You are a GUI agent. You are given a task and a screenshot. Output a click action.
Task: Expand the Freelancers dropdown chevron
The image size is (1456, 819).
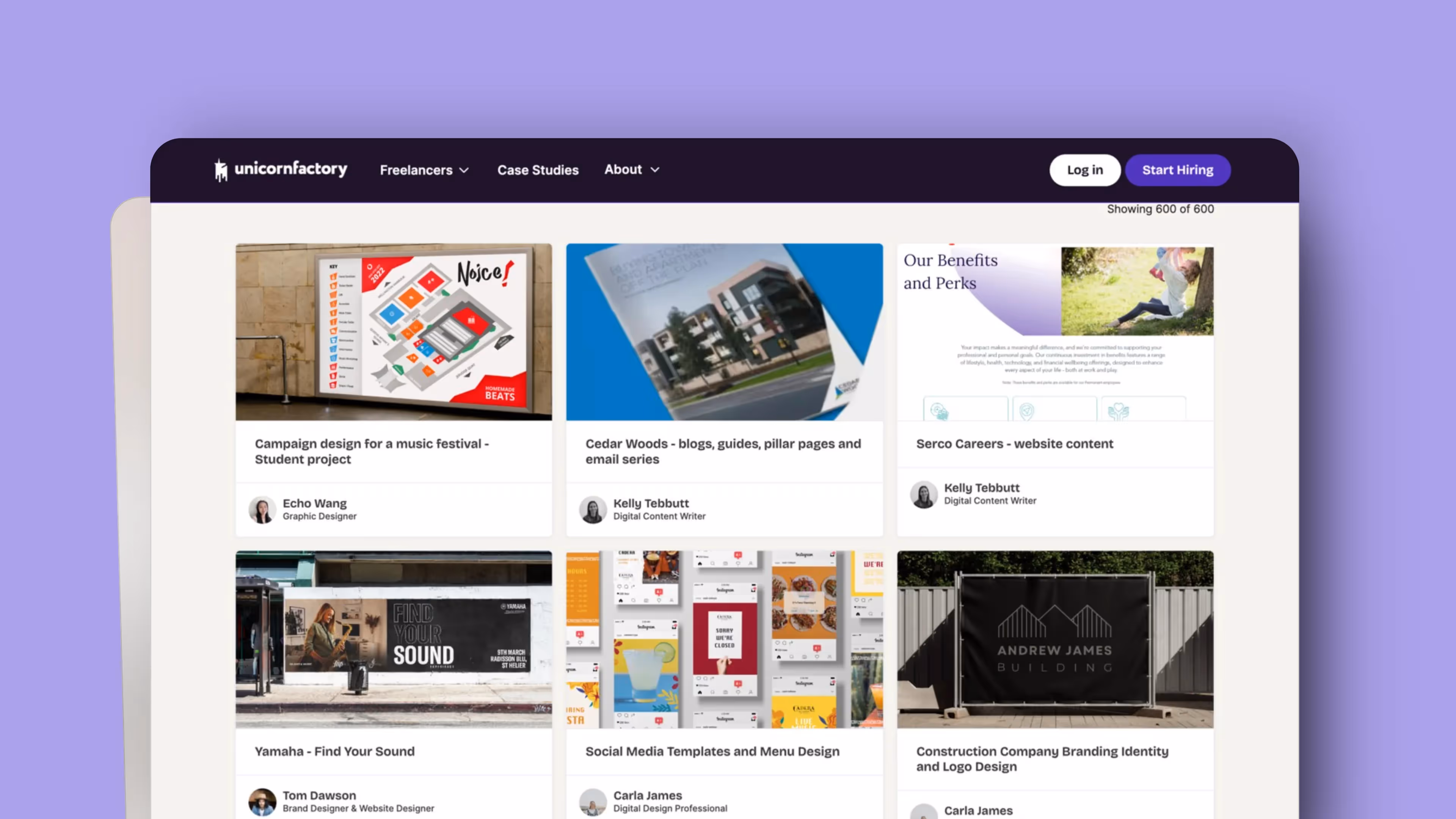click(x=464, y=170)
